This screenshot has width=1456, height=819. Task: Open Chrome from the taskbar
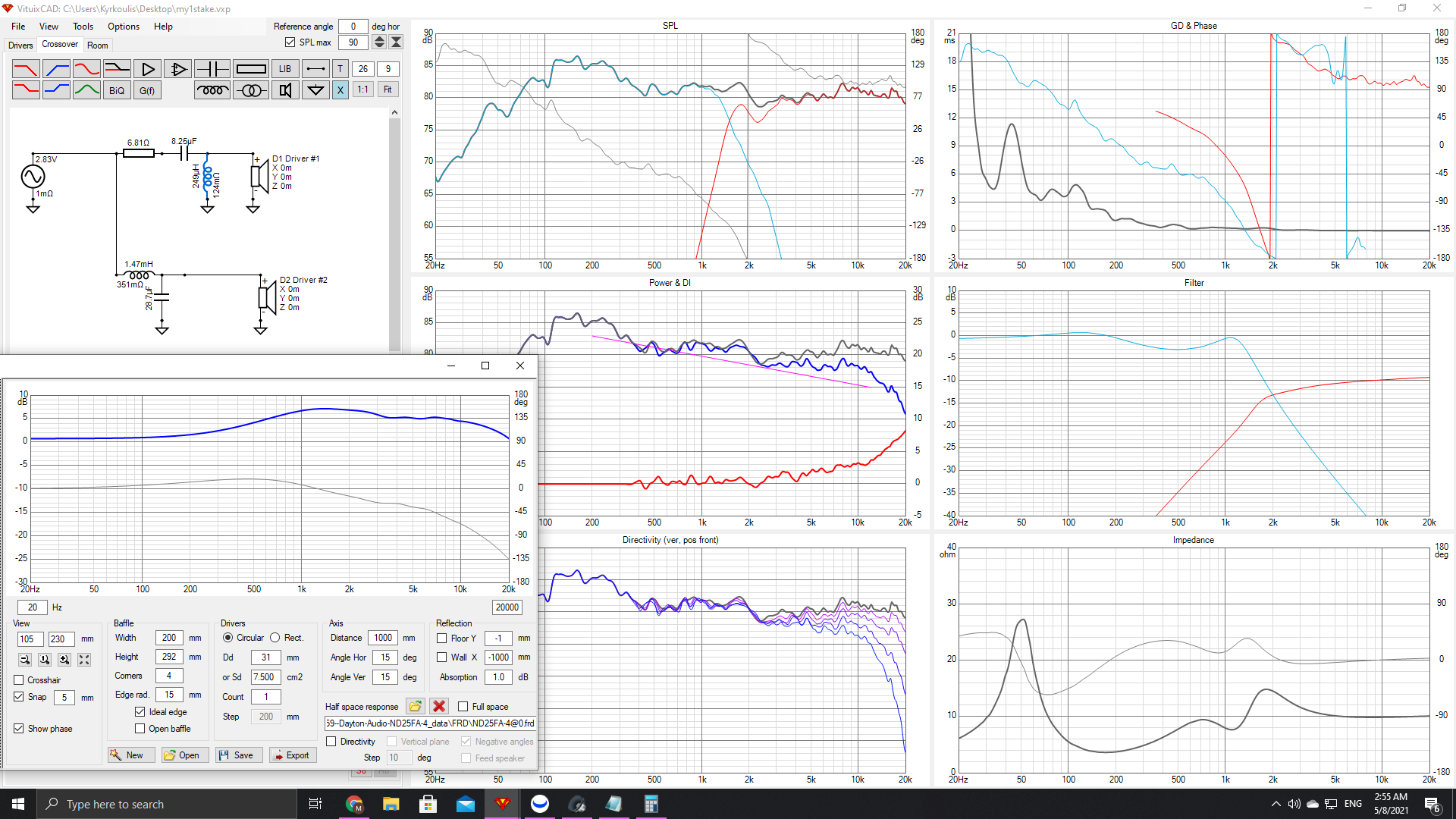[x=353, y=804]
